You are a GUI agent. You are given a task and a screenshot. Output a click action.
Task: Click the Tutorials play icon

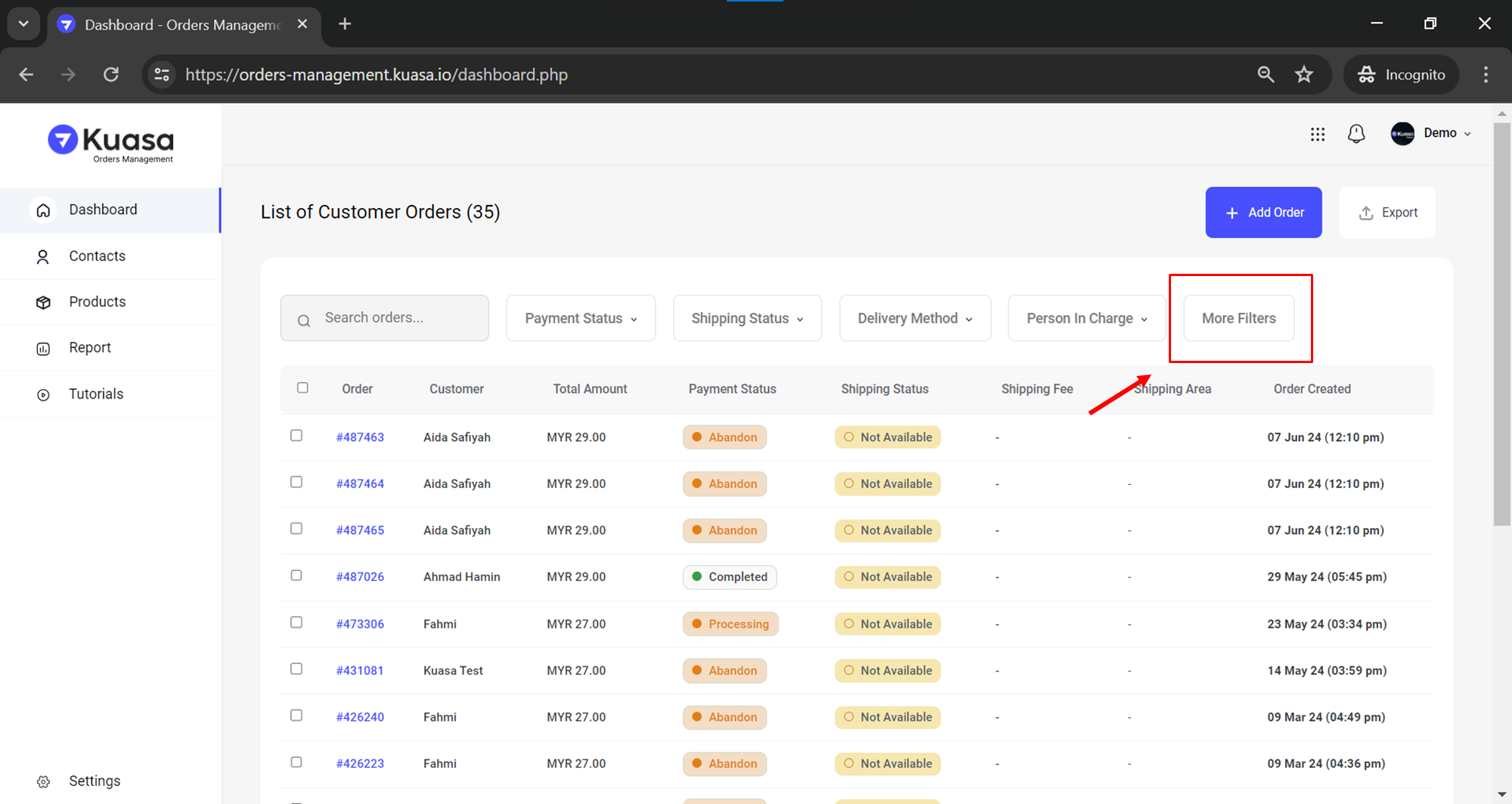(43, 395)
